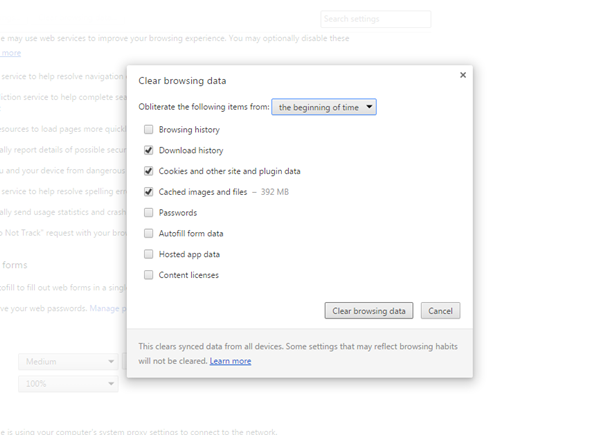Screen dimensions: 600x435
Task: Uncheck the Download history checkbox
Action: pos(149,150)
